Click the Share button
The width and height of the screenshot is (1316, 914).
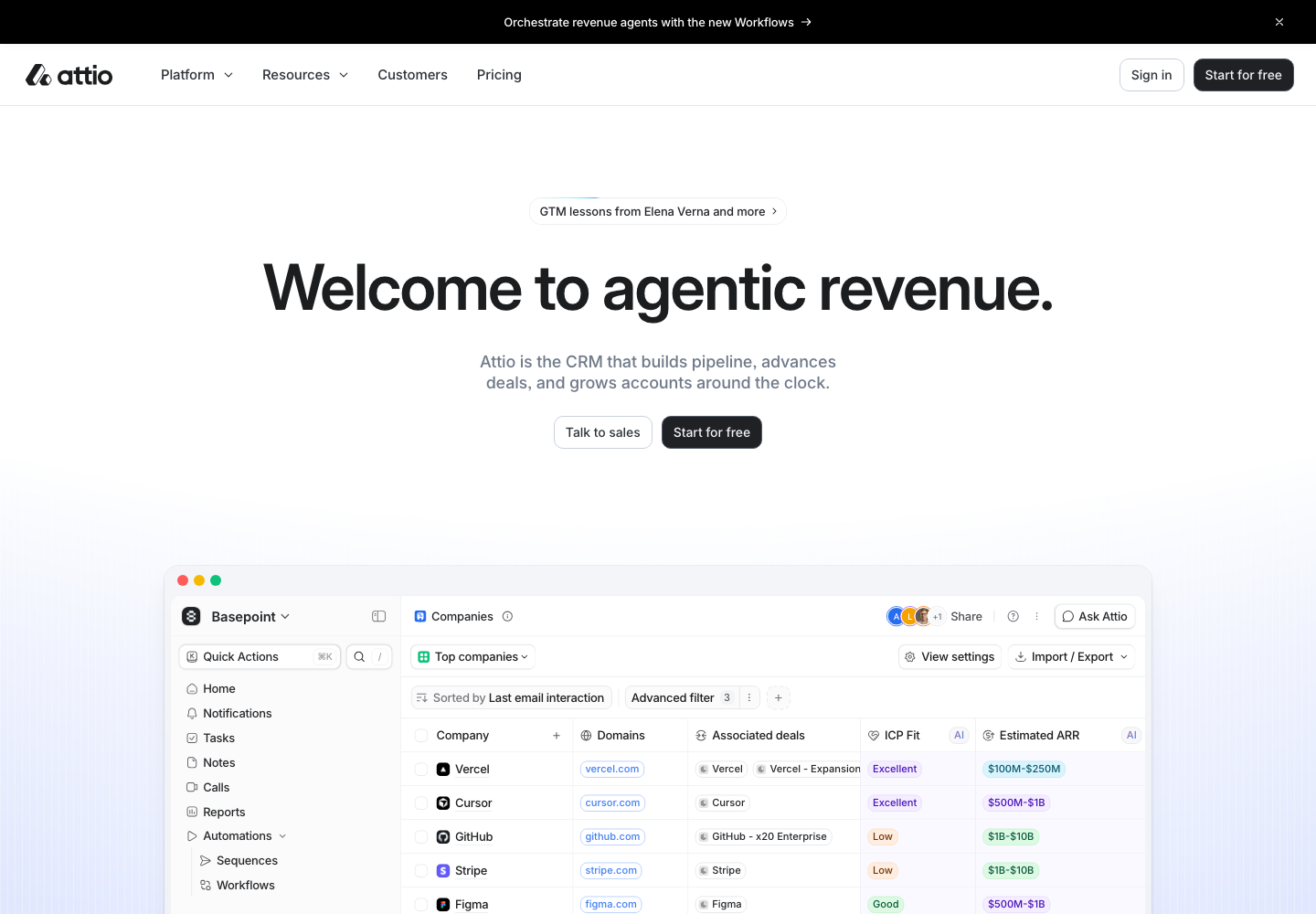(966, 616)
